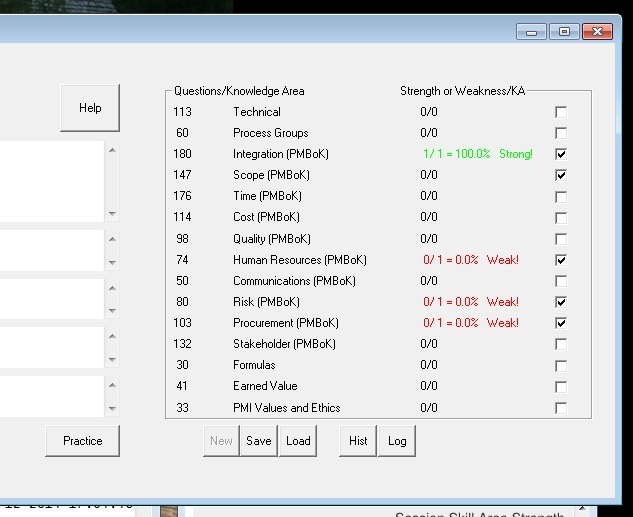
Task: Click the 'Technical' knowledge area label
Action: coord(257,112)
